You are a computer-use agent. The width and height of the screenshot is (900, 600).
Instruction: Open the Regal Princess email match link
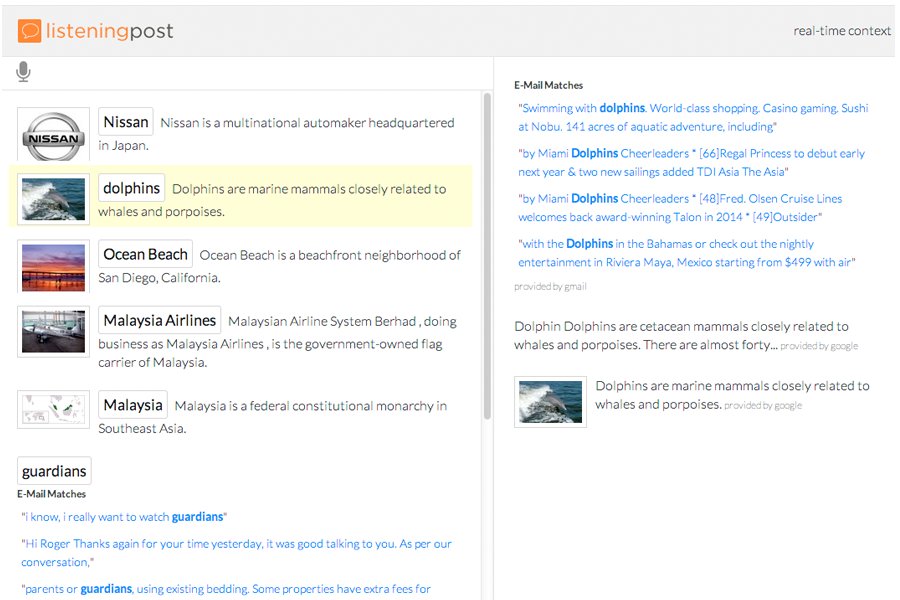click(x=691, y=163)
